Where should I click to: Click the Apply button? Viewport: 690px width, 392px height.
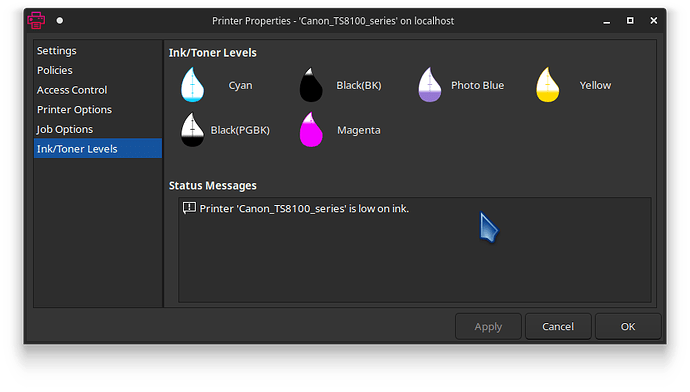click(x=488, y=326)
